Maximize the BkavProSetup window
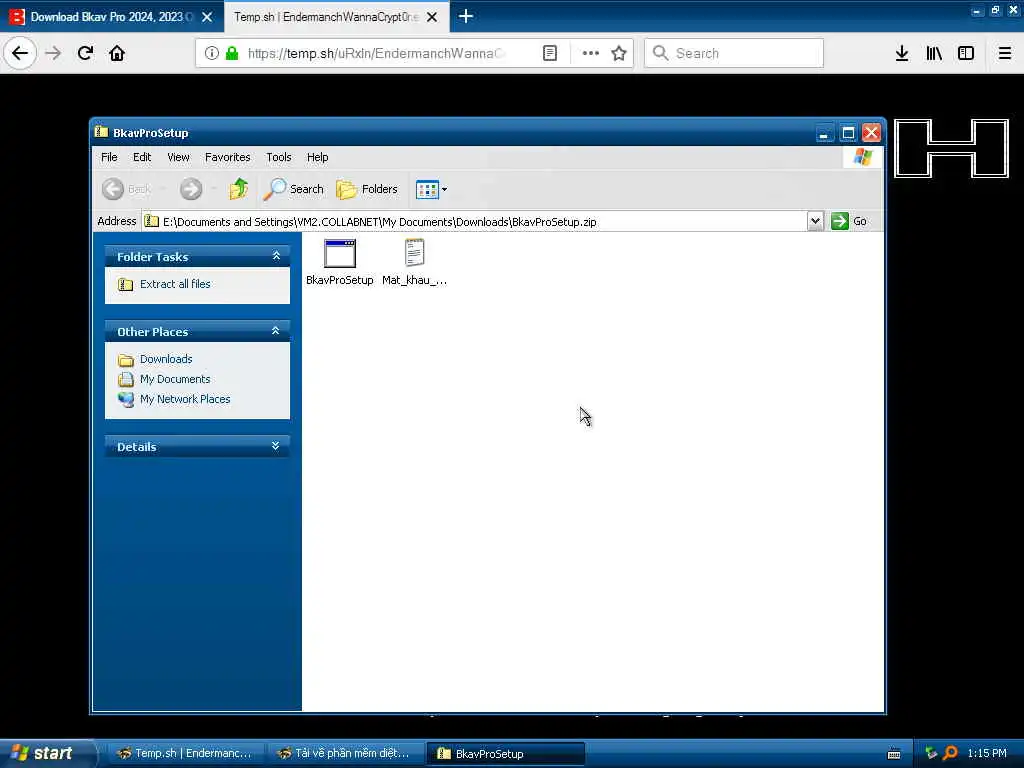Screen dimensions: 1024x768 click(848, 133)
